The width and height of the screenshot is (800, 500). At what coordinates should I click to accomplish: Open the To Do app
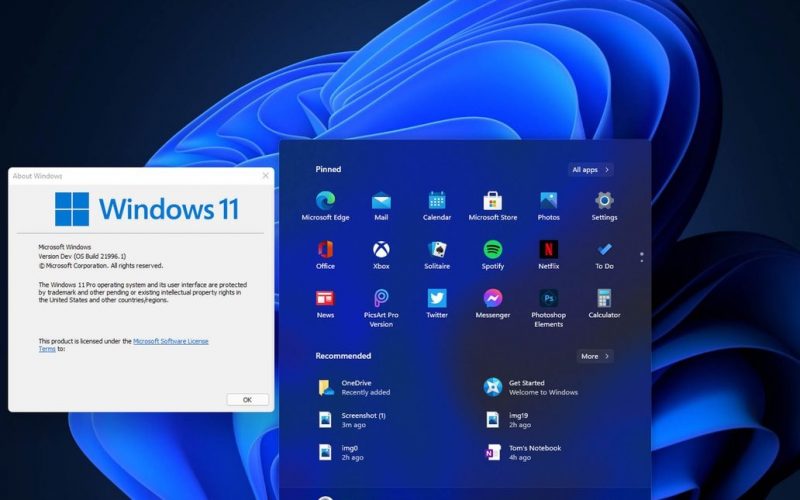[x=604, y=255]
